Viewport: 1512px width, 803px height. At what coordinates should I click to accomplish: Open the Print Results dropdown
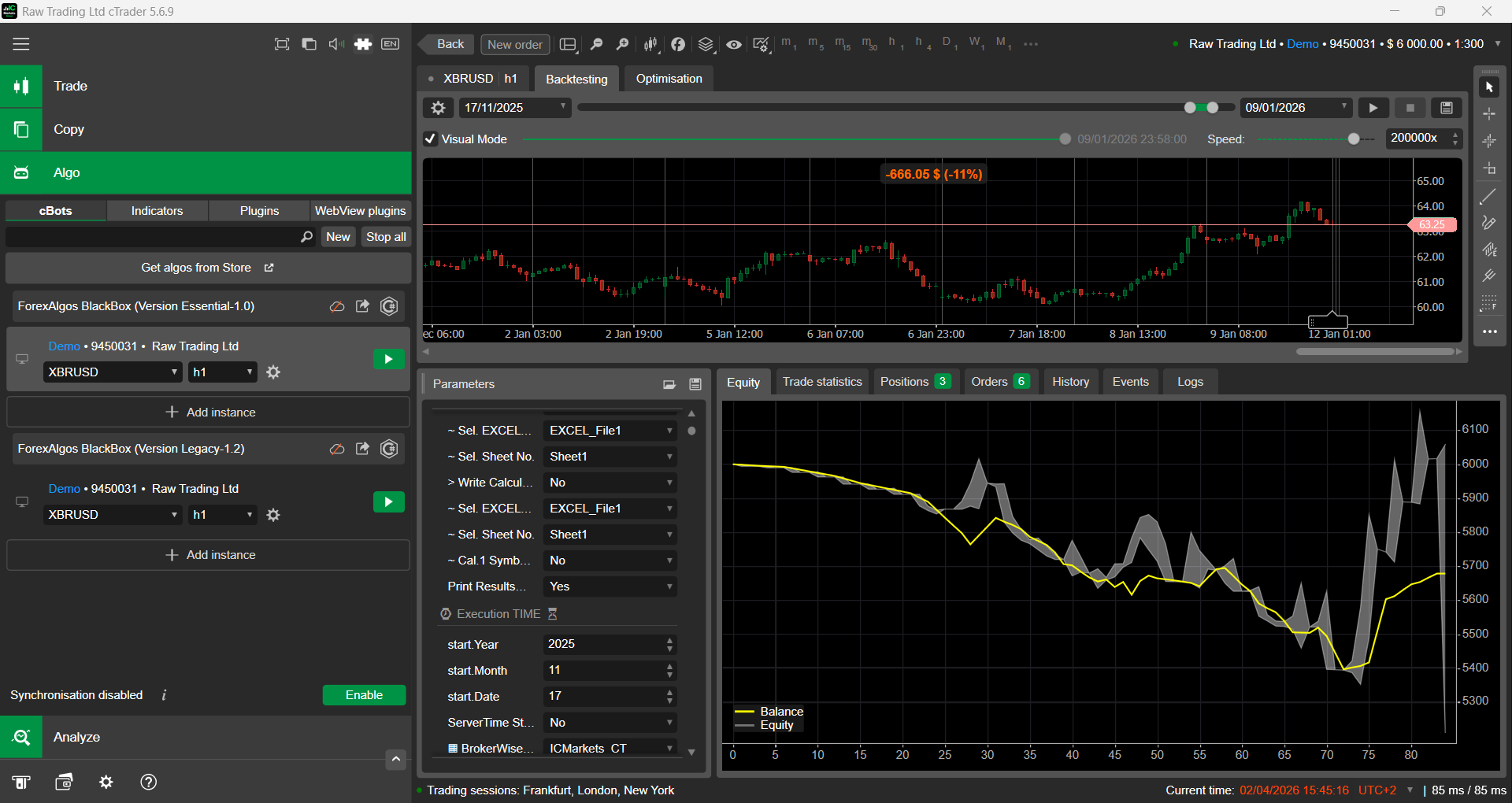click(x=610, y=587)
